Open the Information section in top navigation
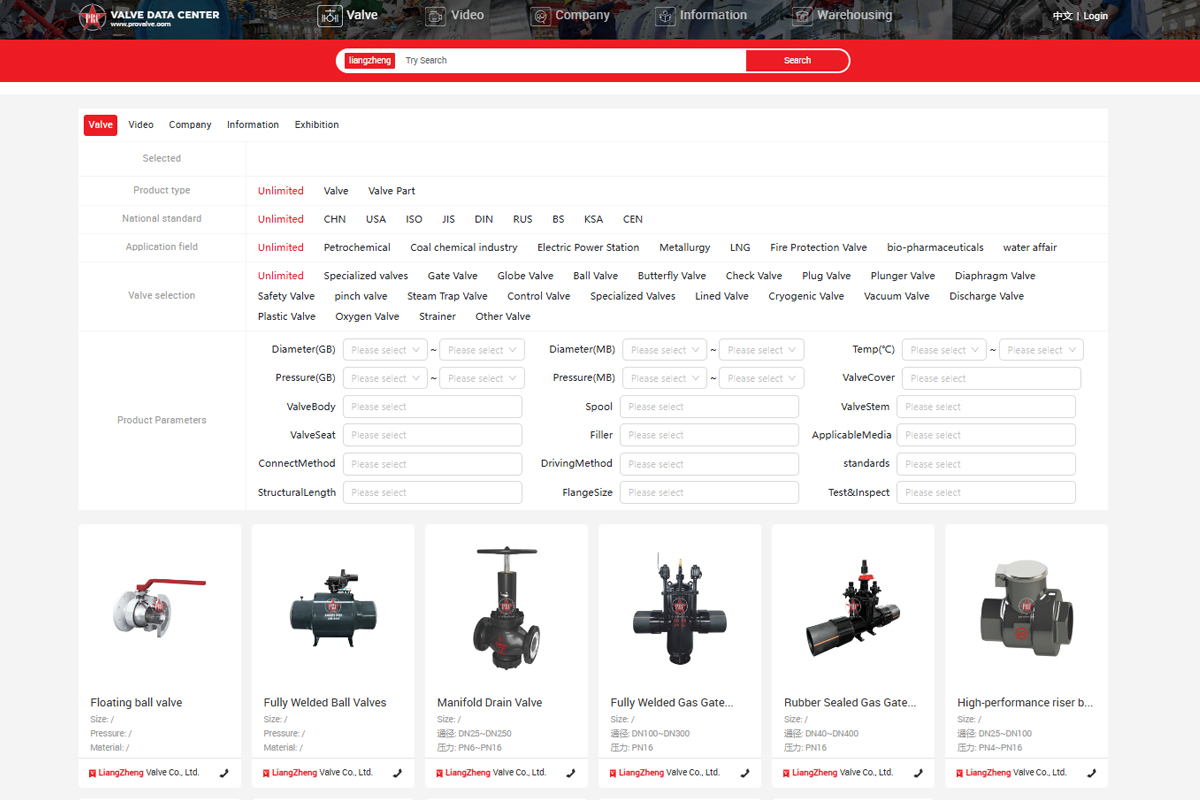 (701, 16)
